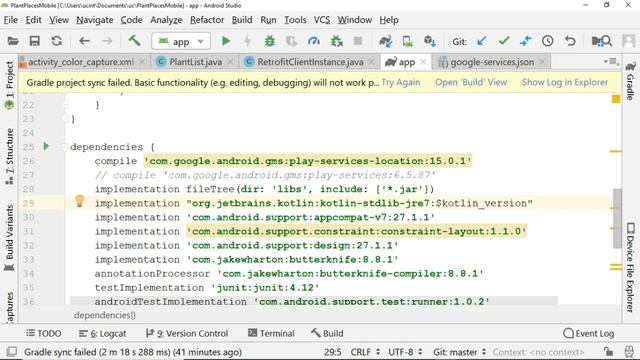Image resolution: width=640 pixels, height=360 pixels.
Task: Open Version Control tool window
Action: (x=187, y=333)
